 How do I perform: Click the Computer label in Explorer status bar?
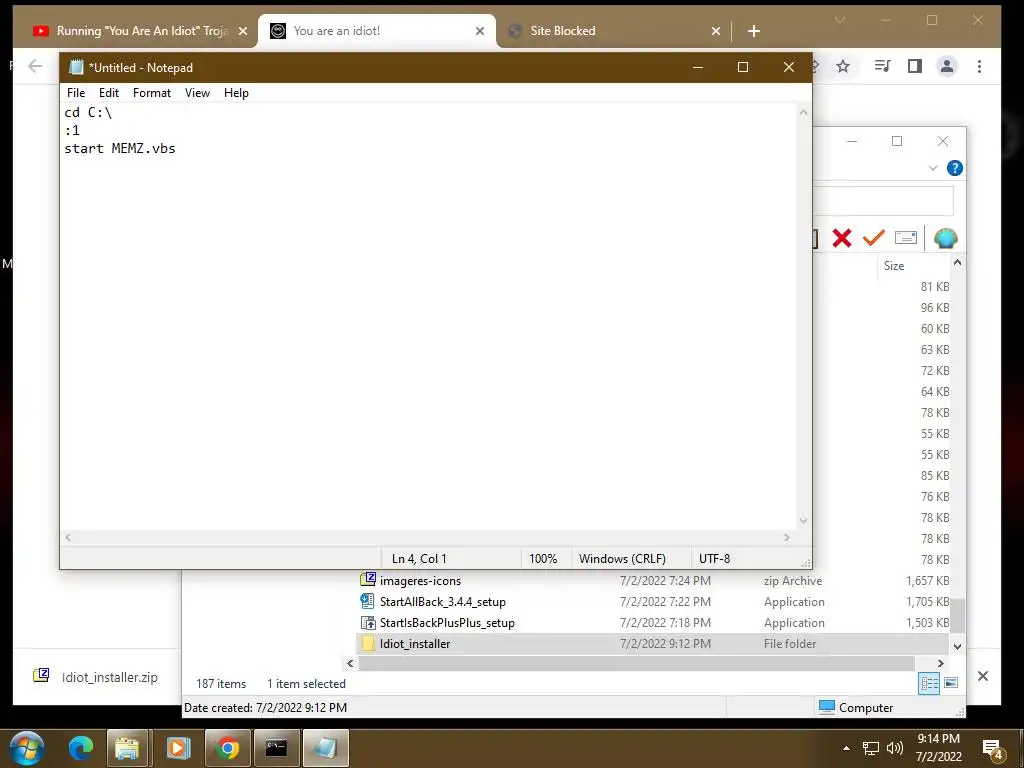[865, 707]
